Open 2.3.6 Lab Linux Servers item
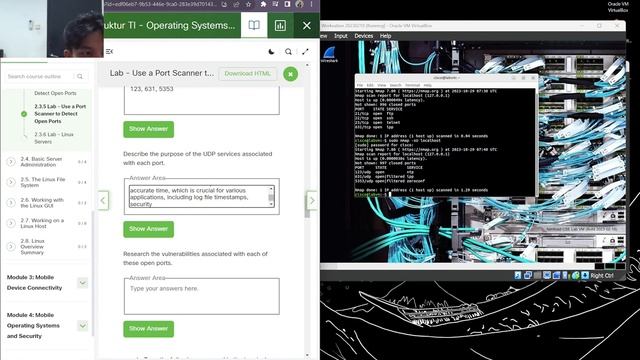Viewport: 640px width, 360px height. coord(54,138)
